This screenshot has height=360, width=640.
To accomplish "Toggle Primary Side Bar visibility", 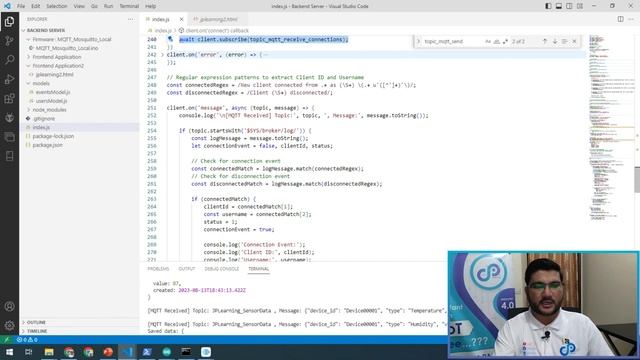I will coord(548,6).
